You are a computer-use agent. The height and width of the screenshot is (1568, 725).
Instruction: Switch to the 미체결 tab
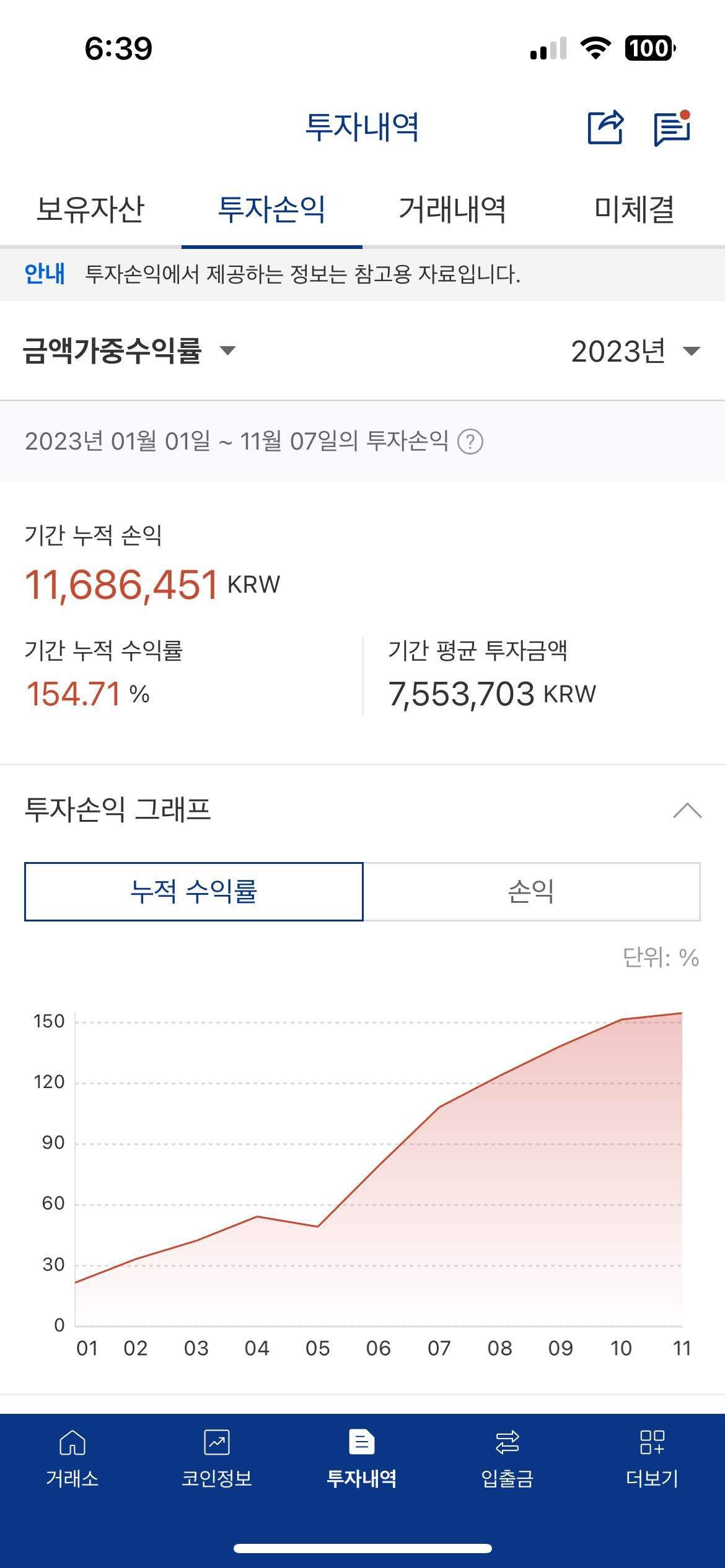pyautogui.click(x=634, y=209)
